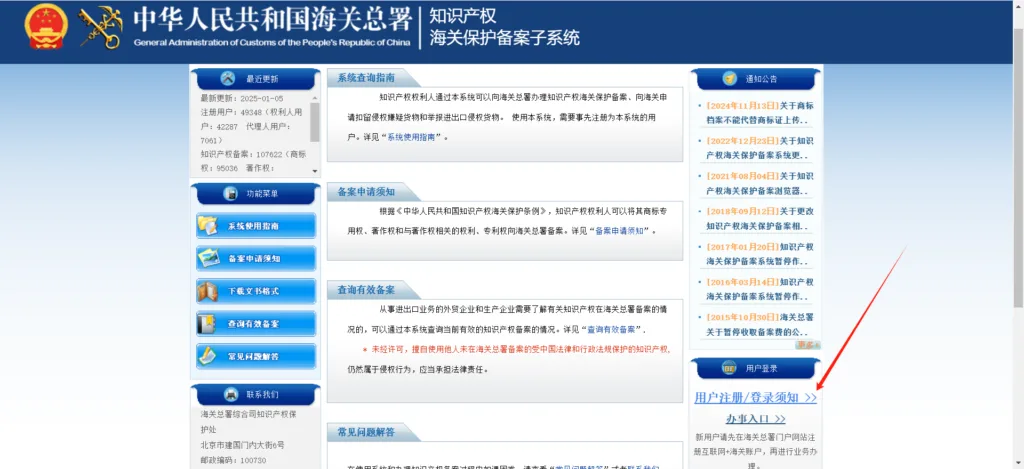Viewport: 1024px width, 469px height.
Task: Select the 系统查询指南 section heading tab
Action: (x=366, y=78)
